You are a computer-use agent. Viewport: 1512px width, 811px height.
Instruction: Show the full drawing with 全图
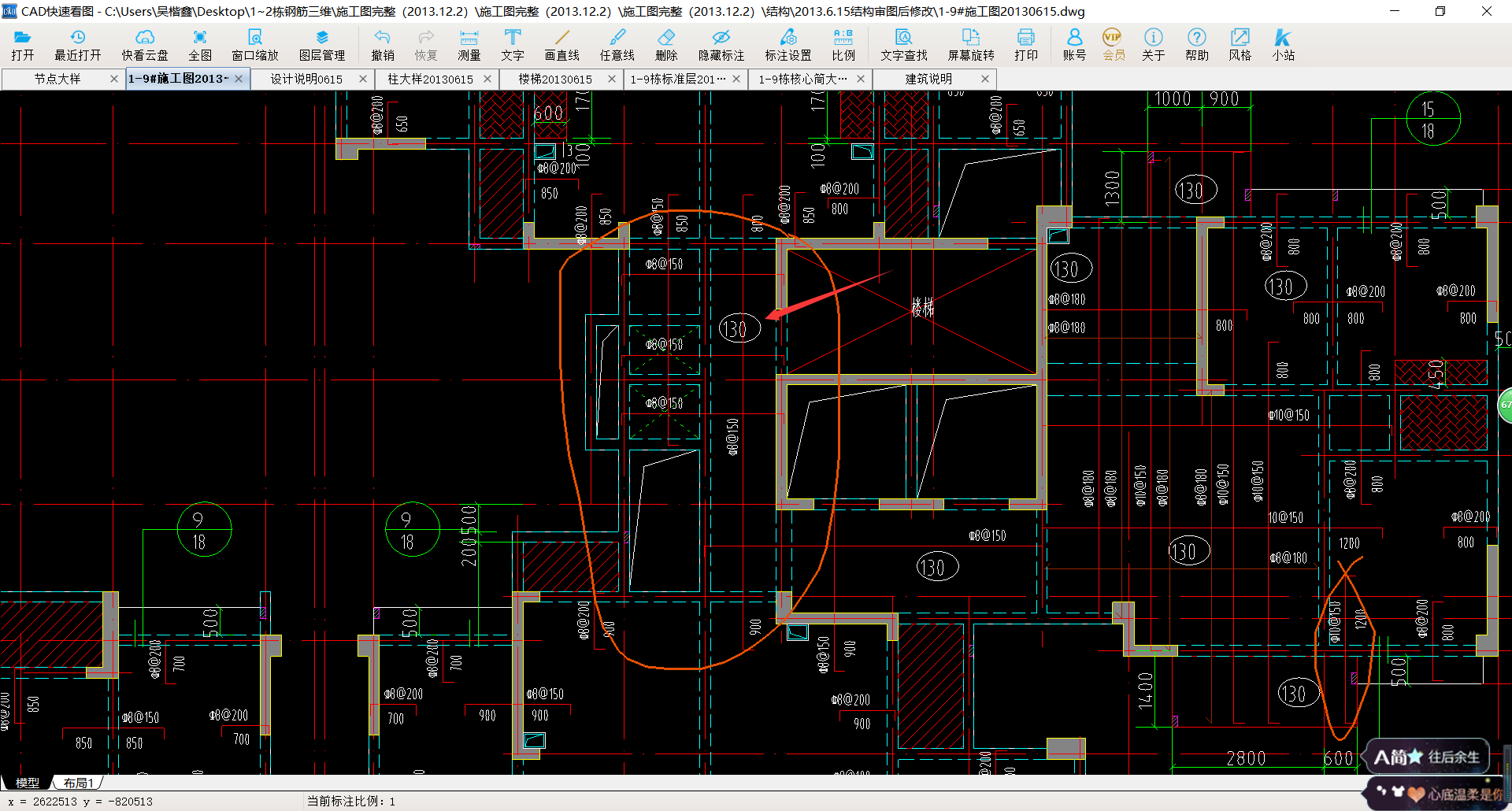tap(200, 45)
